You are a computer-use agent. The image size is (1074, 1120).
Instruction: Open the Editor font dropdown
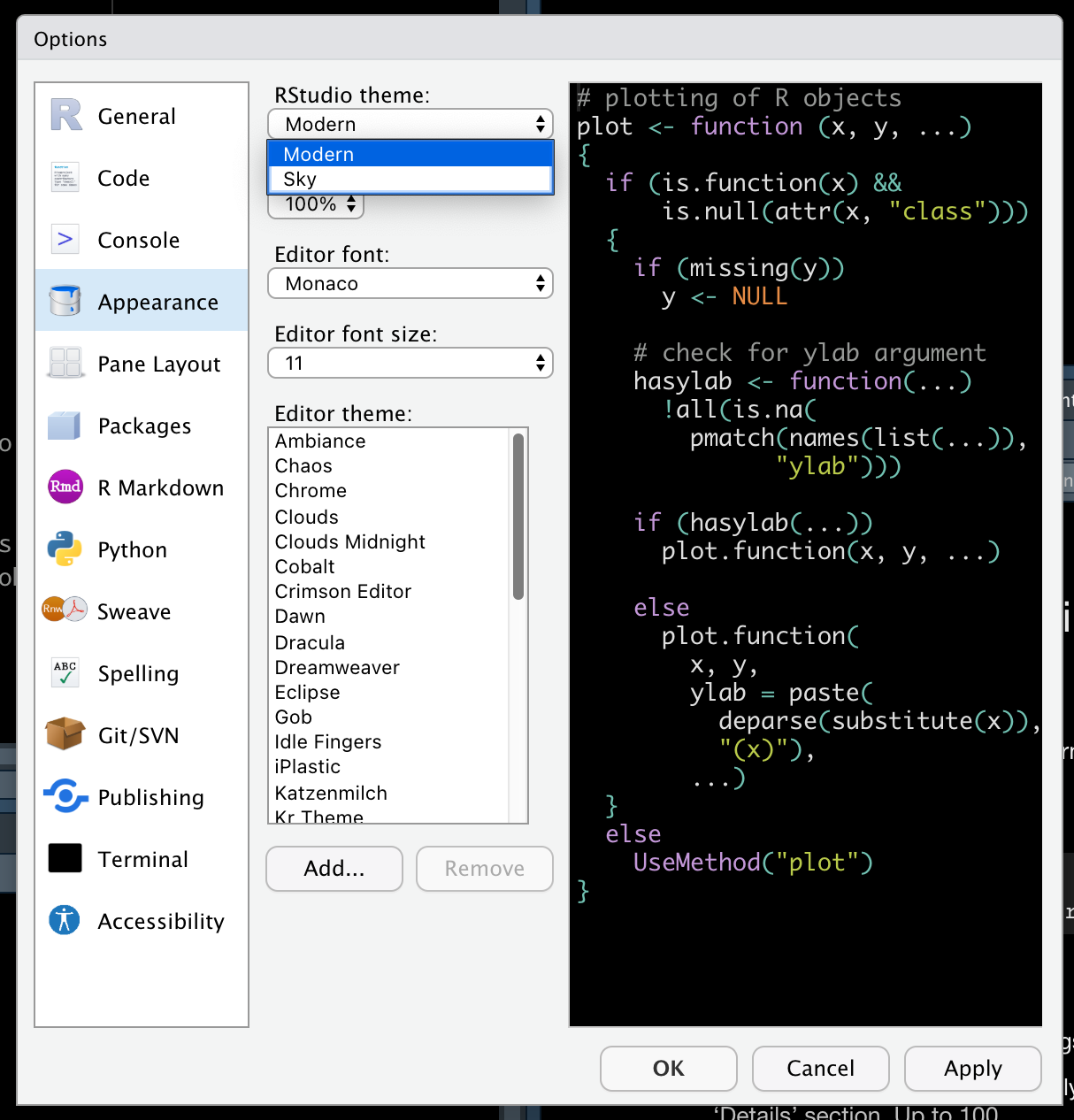410,283
